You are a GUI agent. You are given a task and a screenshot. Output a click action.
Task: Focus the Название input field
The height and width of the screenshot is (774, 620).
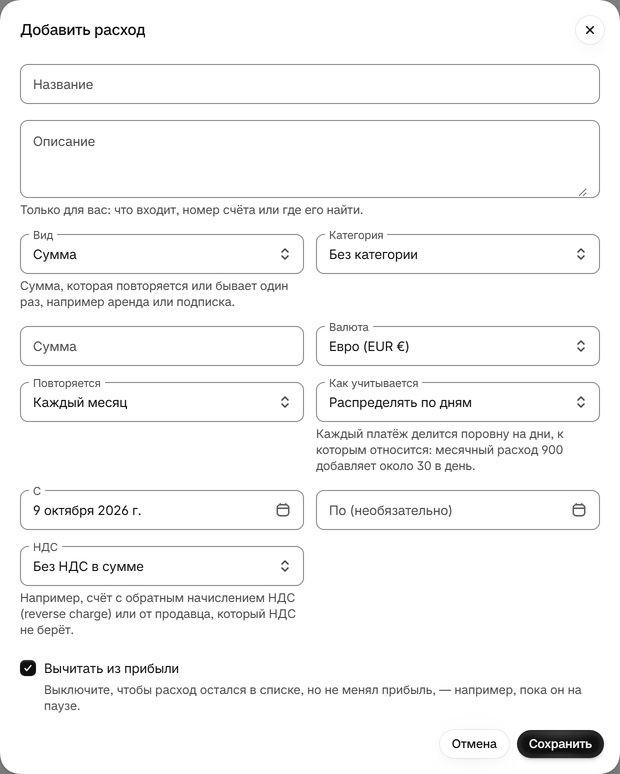[310, 84]
